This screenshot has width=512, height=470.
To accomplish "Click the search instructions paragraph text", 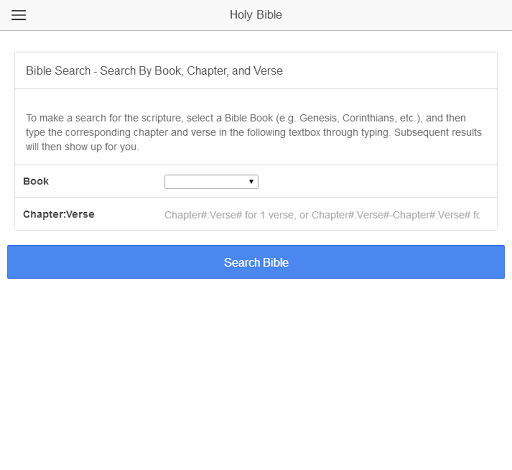I will click(x=254, y=132).
